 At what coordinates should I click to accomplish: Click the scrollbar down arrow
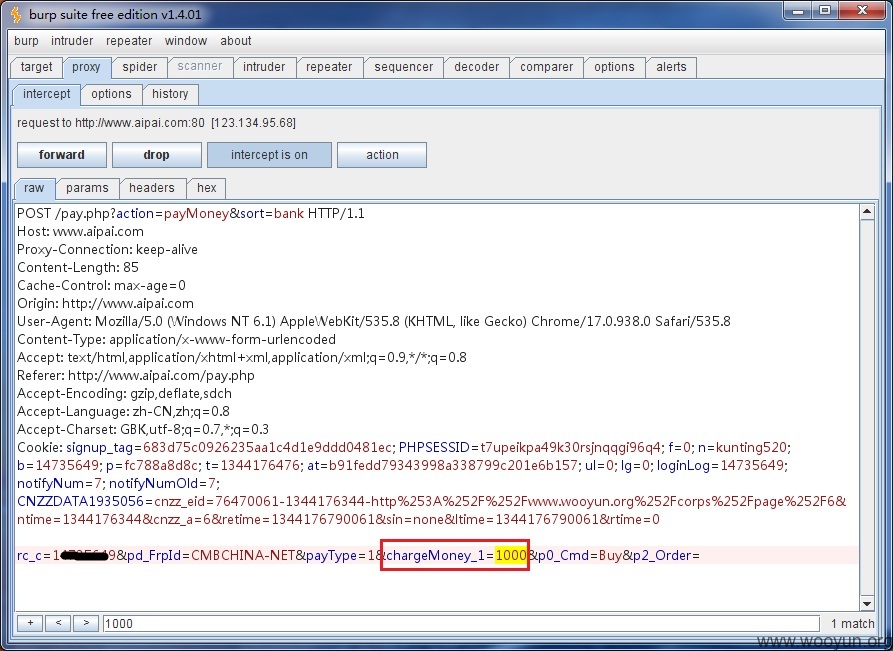coord(867,604)
